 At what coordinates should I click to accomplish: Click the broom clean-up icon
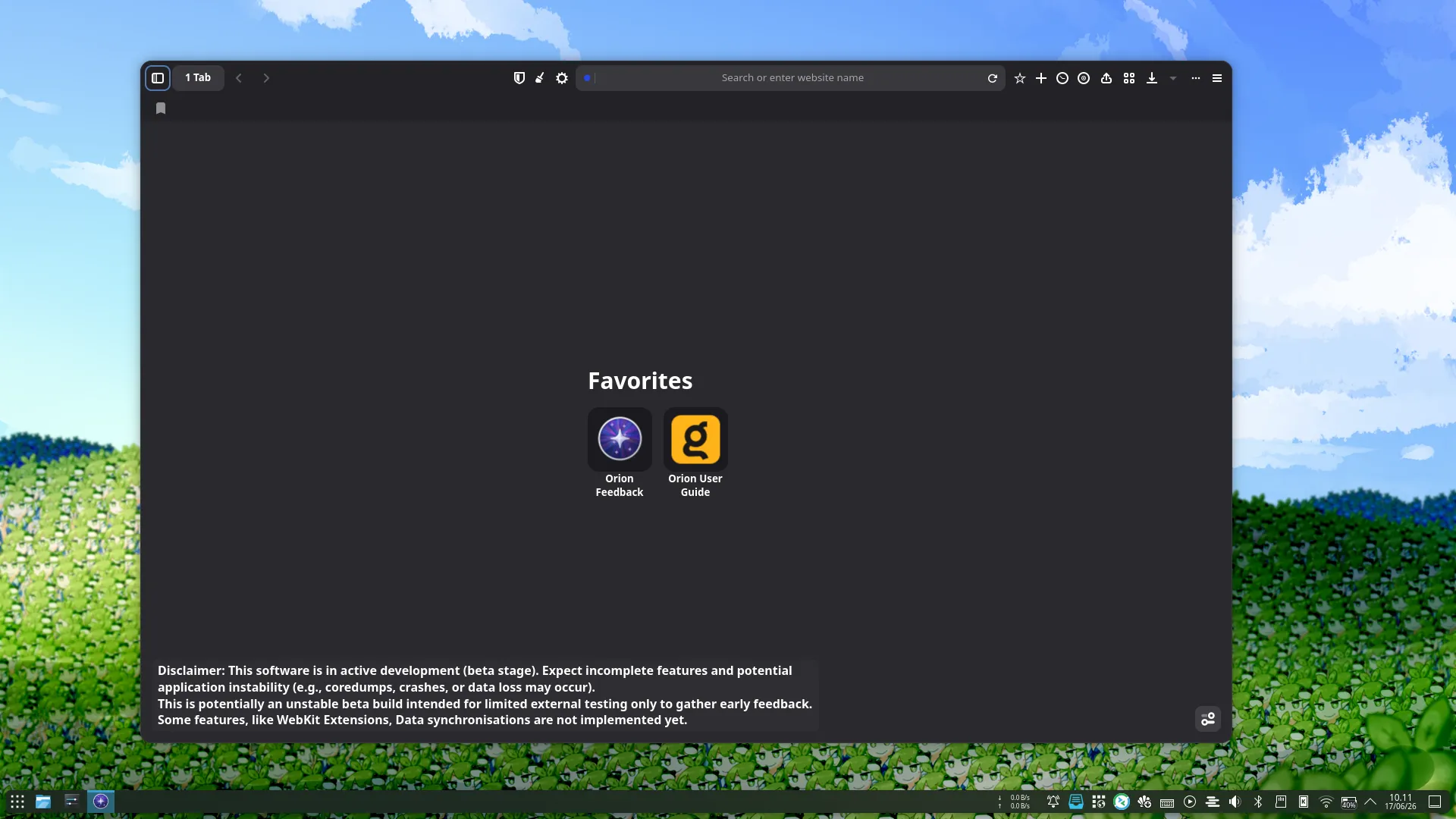[540, 78]
